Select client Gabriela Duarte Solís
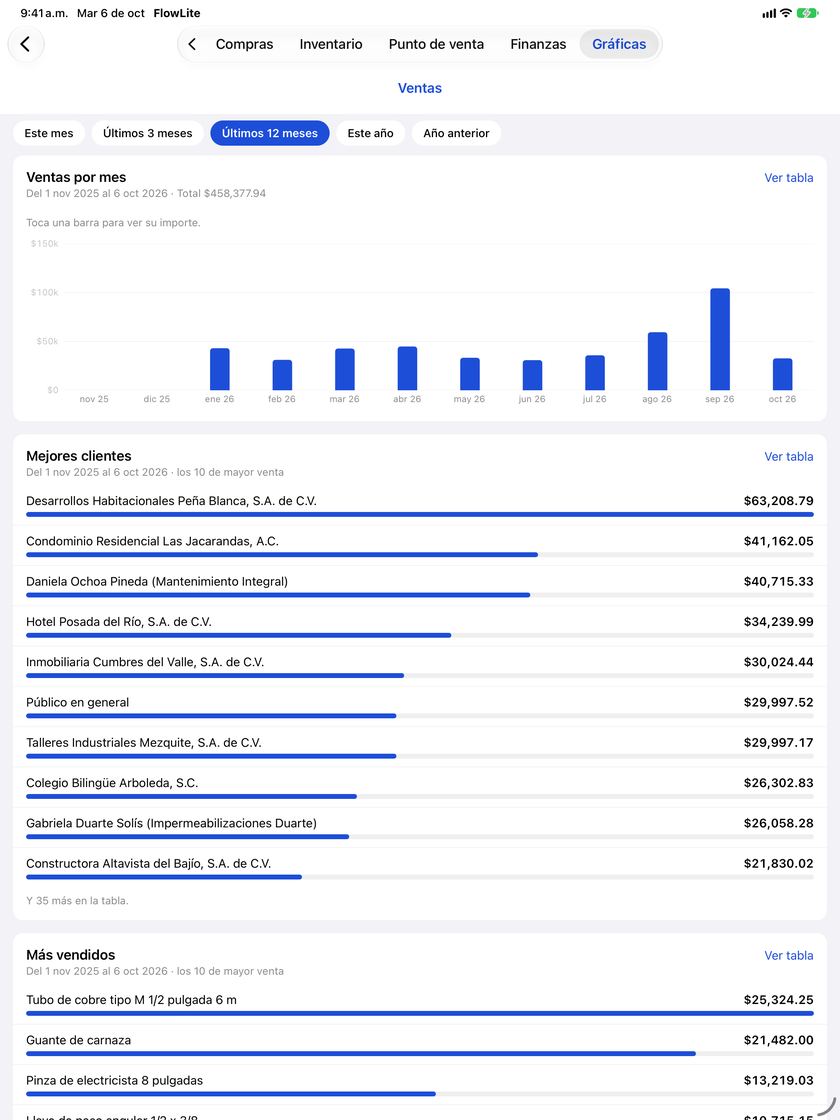The width and height of the screenshot is (840, 1120). click(x=420, y=828)
